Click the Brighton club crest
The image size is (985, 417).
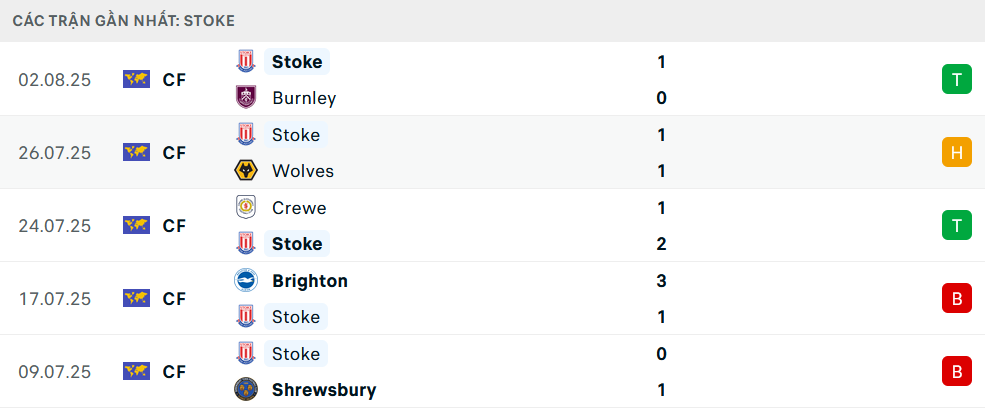[x=245, y=281]
